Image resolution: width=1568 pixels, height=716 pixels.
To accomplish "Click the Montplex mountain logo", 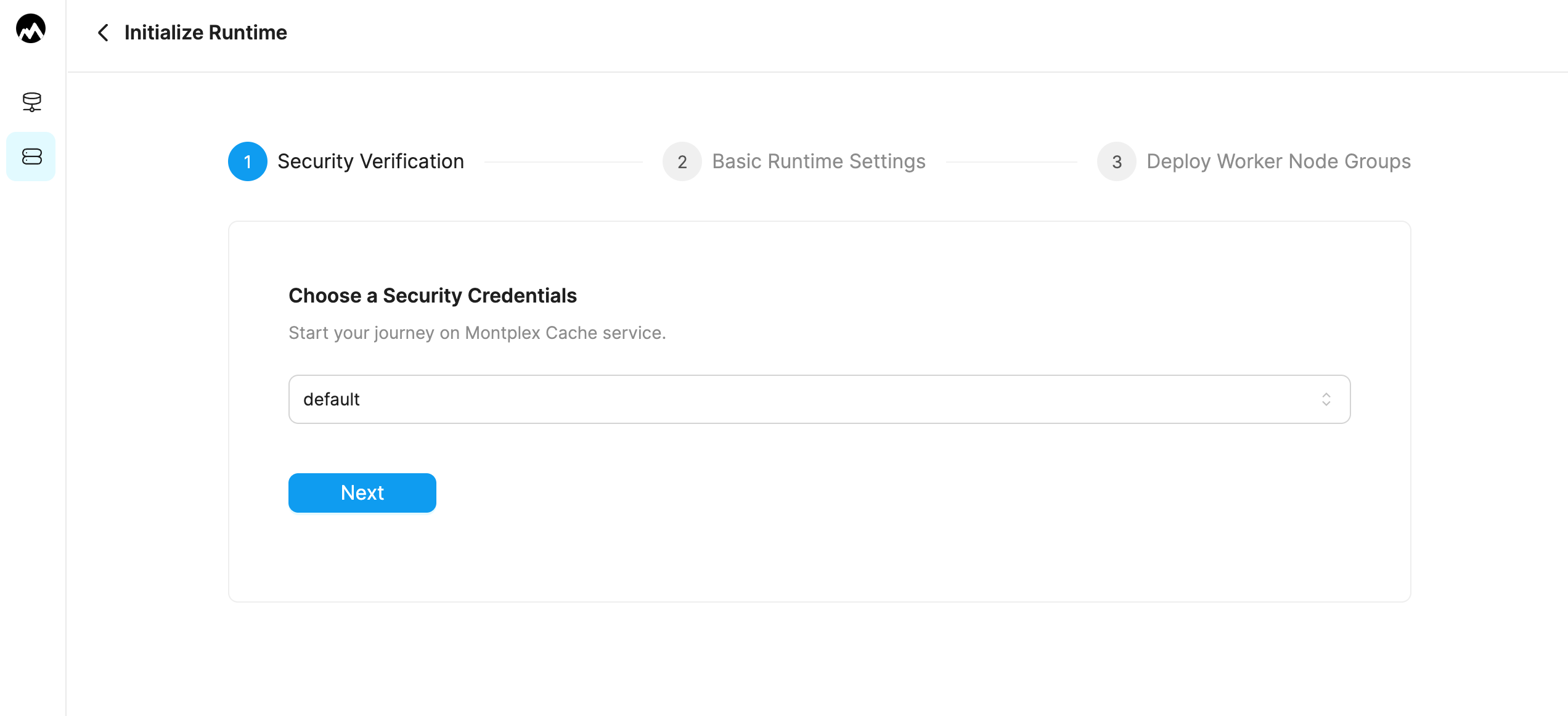I will click(x=31, y=29).
